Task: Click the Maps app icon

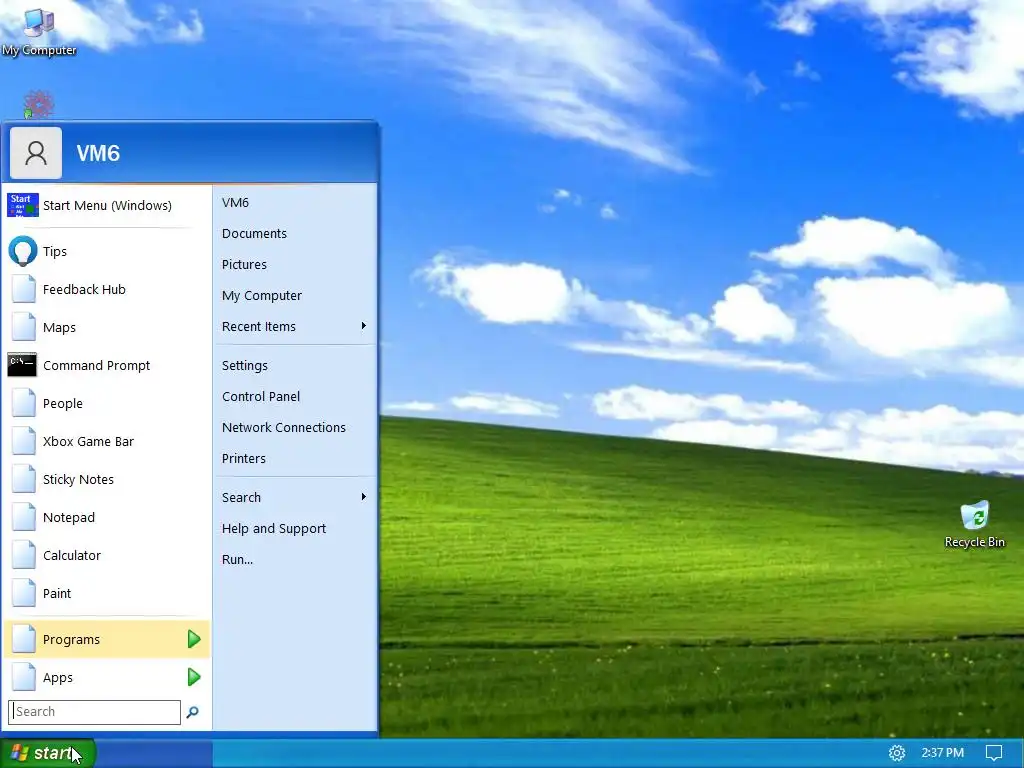Action: tap(24, 327)
